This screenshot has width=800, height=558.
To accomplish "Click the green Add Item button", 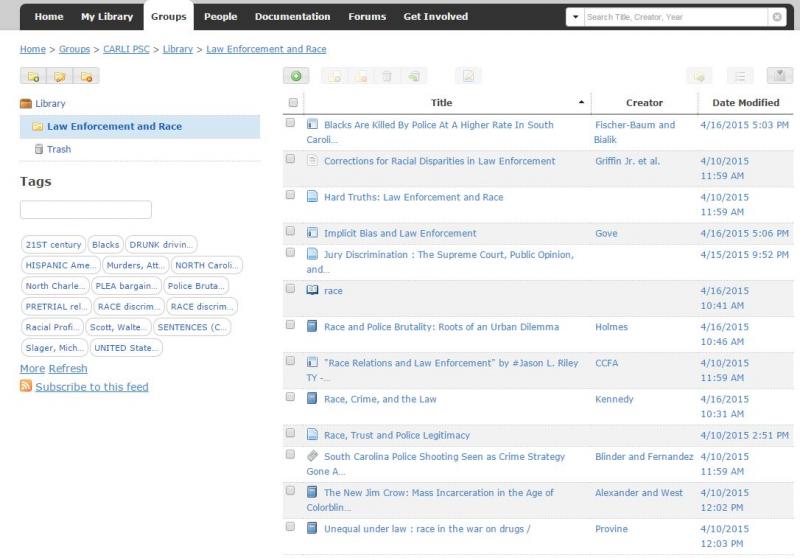I will (x=296, y=76).
